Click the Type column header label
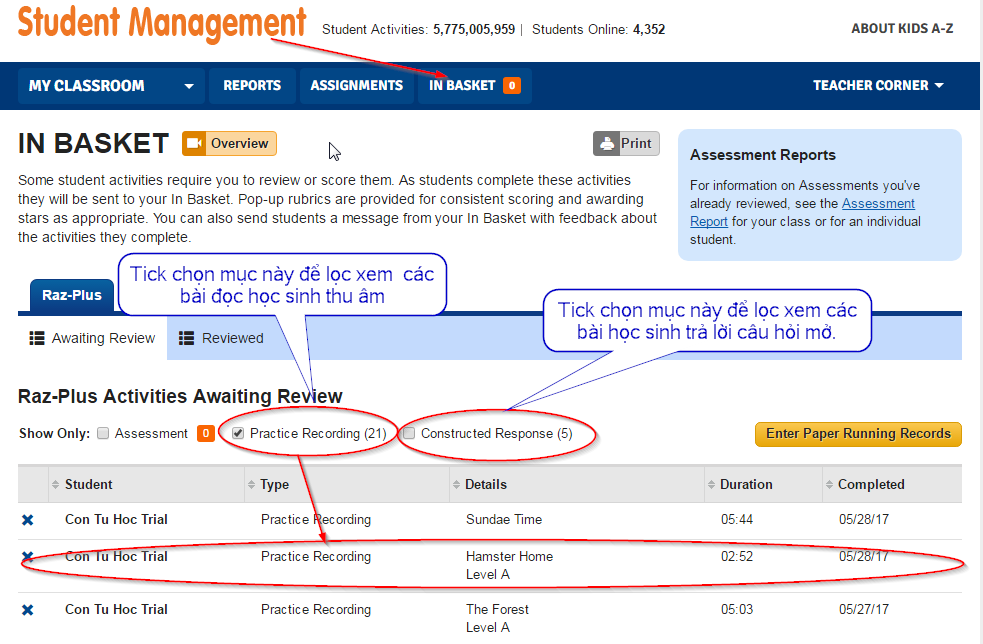 tap(275, 485)
